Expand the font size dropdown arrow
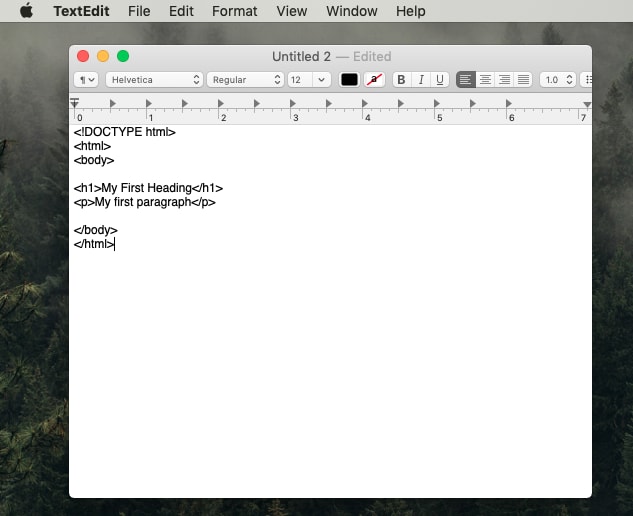 point(321,80)
